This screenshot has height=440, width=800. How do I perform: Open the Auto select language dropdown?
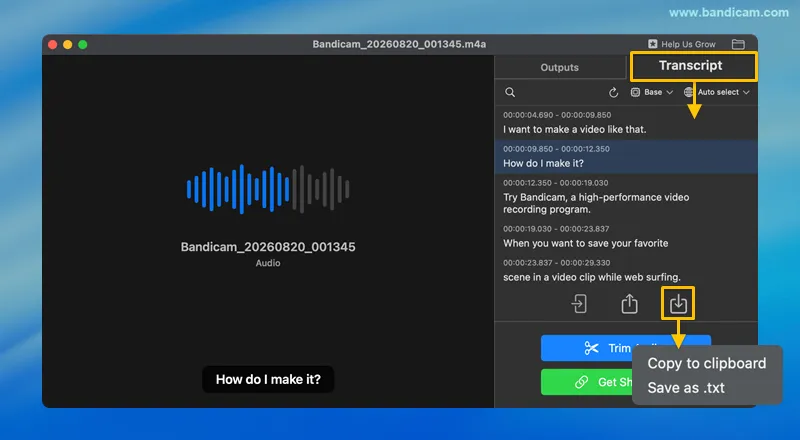click(717, 92)
